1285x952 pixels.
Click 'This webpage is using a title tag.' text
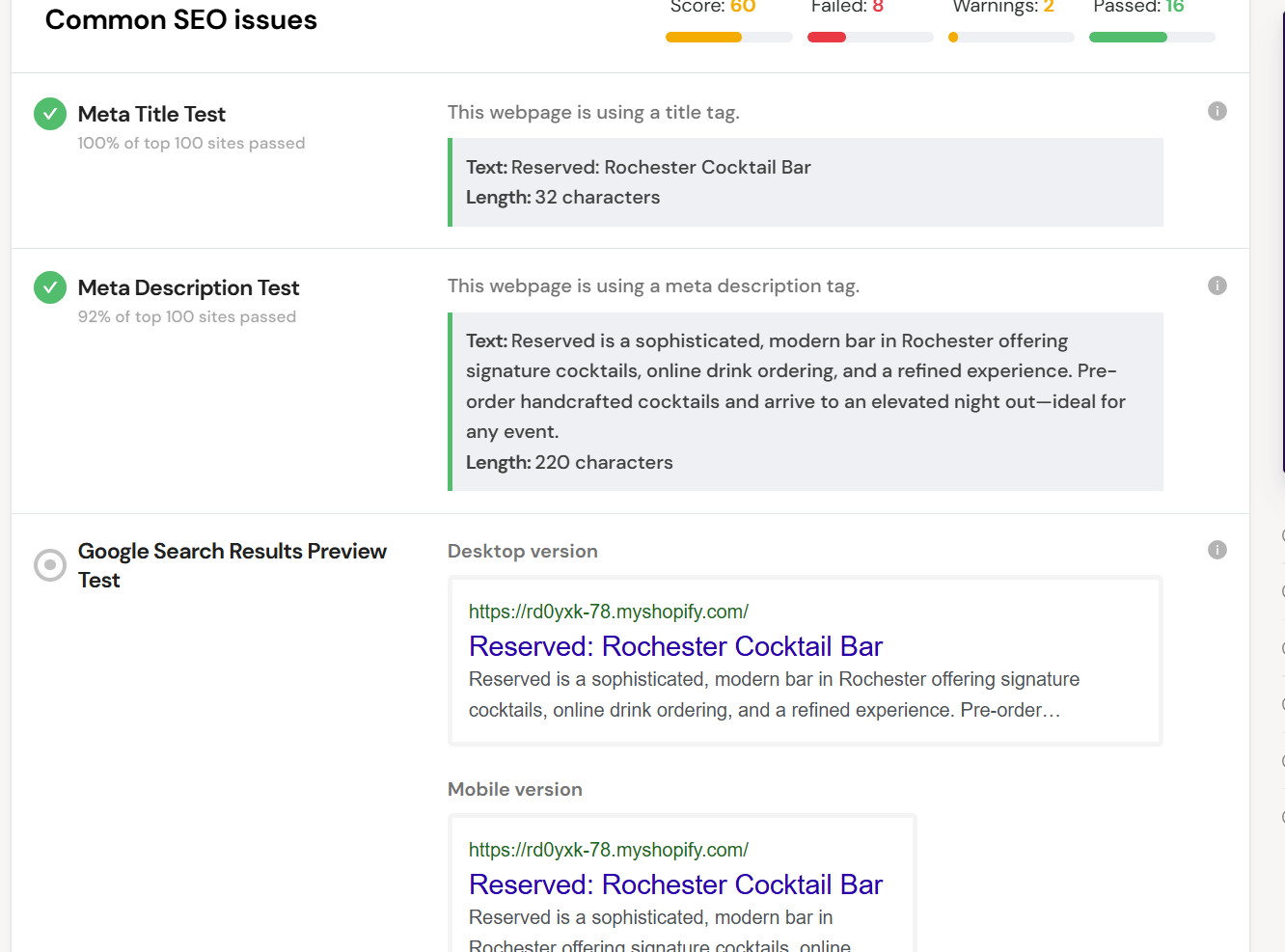(593, 112)
